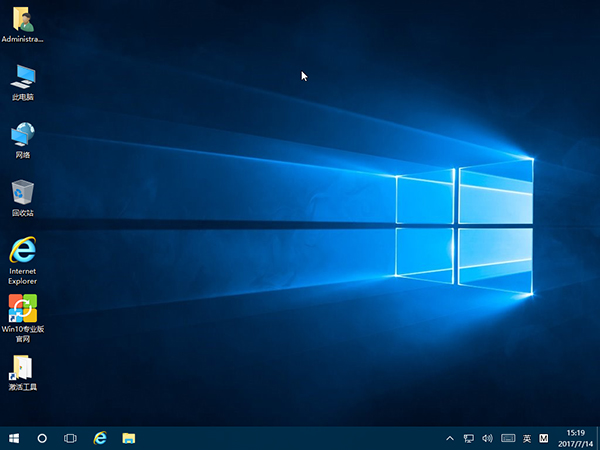The width and height of the screenshot is (600, 450).
Task: Open File Explorer from the taskbar
Action: [x=129, y=438]
